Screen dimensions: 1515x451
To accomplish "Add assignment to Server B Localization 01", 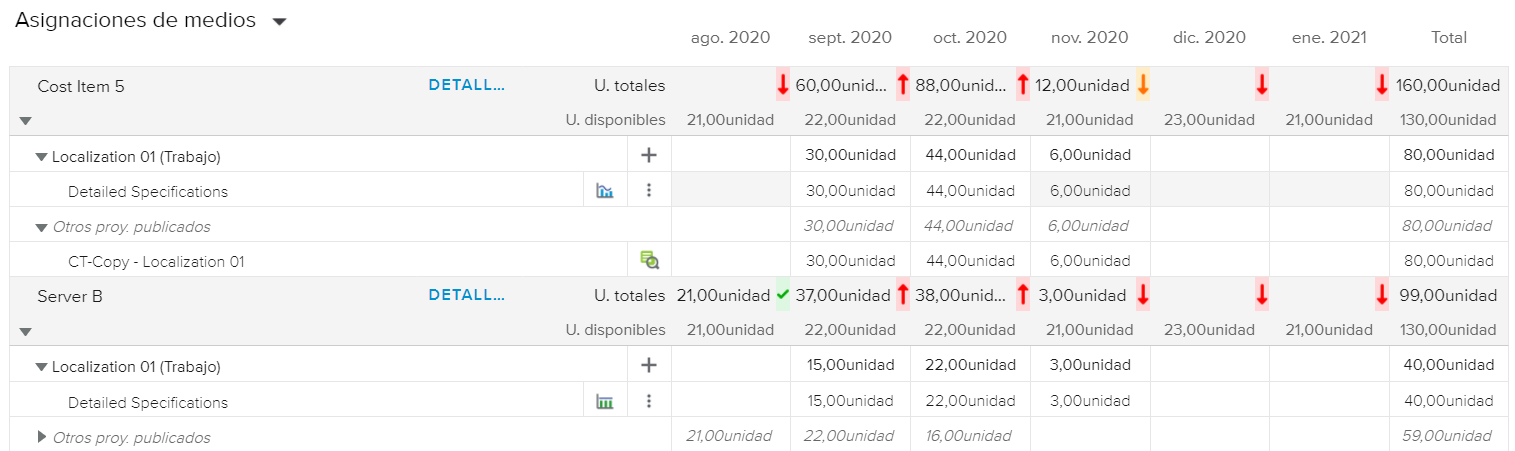I will pos(649,365).
